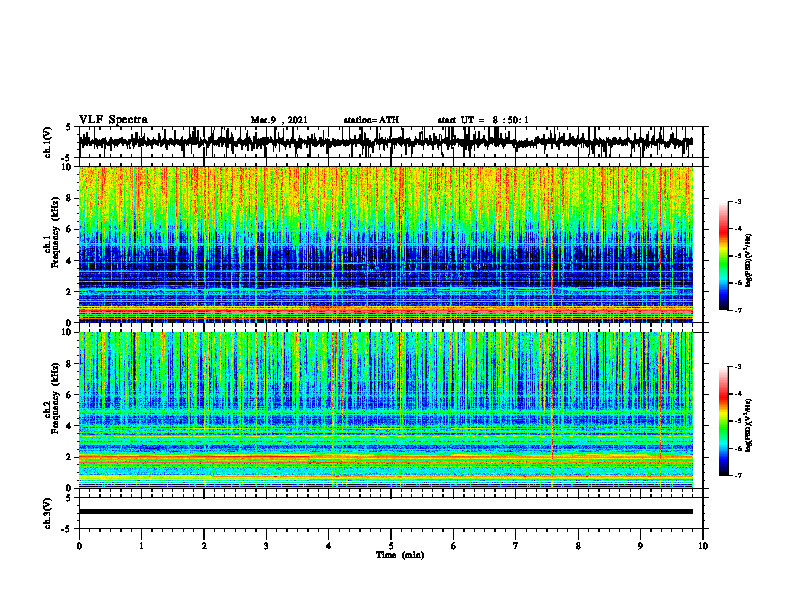
Task: Click the 2 kHz tick label of ch.1
Action: pos(69,292)
